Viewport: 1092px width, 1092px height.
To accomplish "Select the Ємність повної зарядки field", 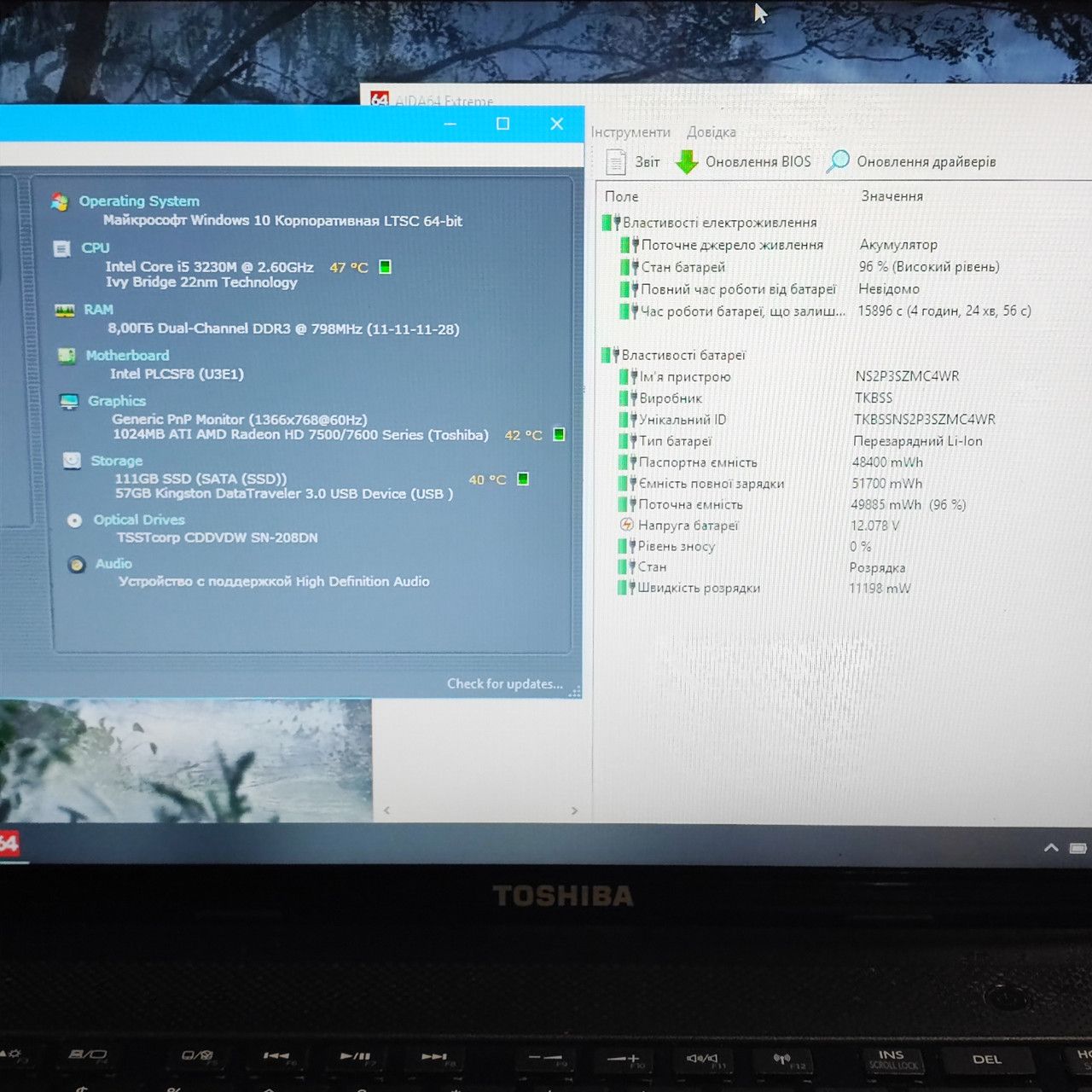I will (712, 484).
